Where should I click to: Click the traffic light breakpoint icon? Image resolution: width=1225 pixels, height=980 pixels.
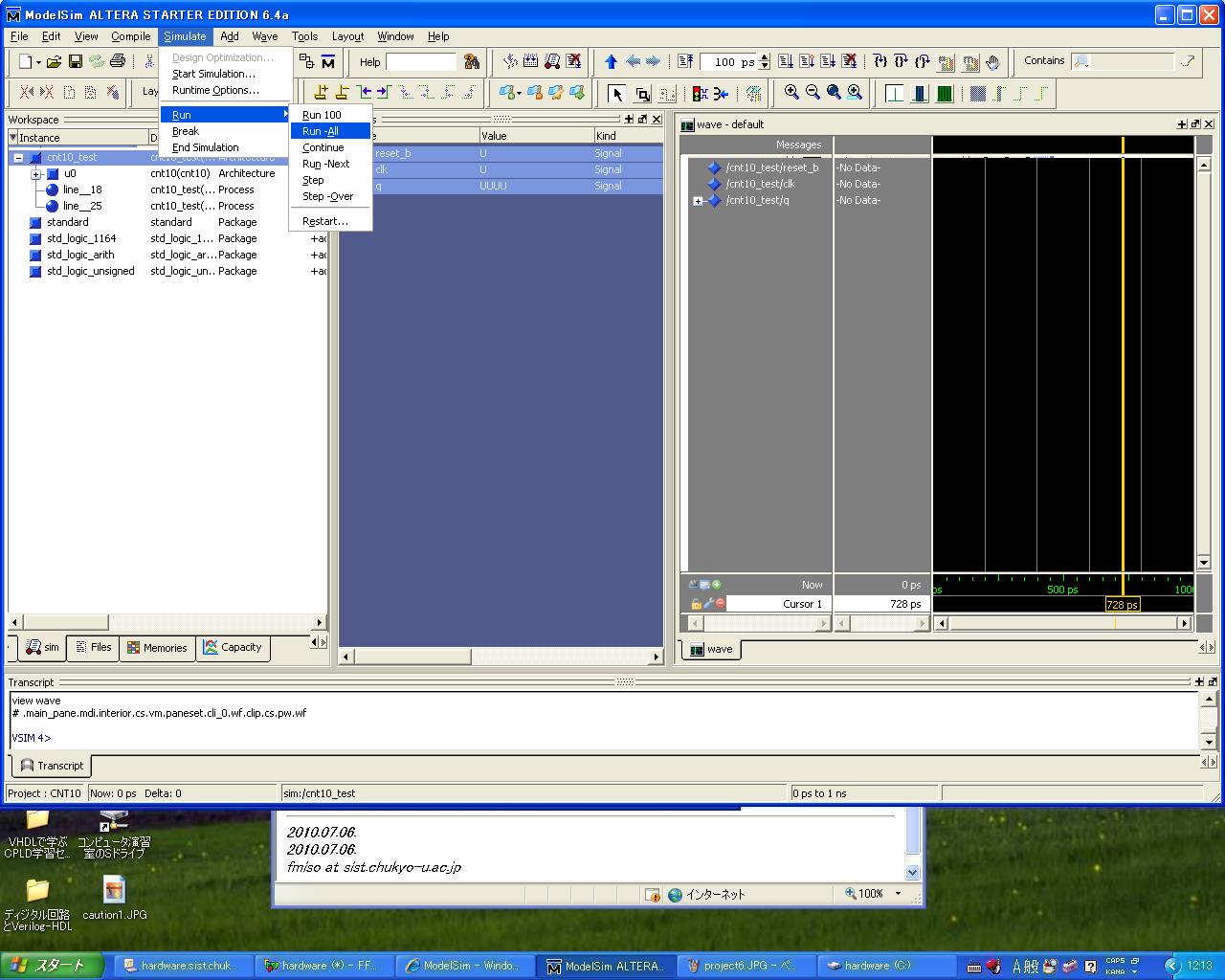700,94
